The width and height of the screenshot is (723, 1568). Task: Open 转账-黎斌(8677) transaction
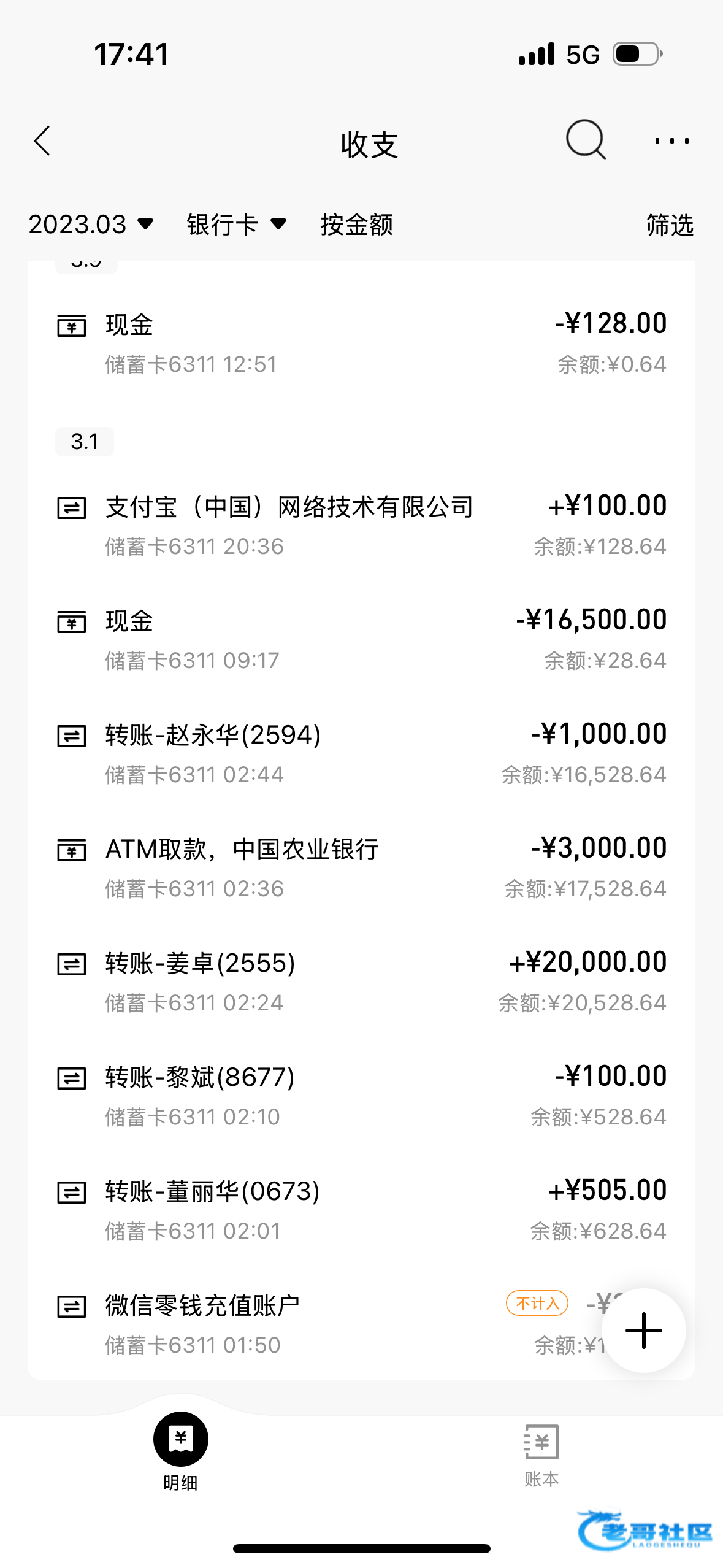[361, 1096]
